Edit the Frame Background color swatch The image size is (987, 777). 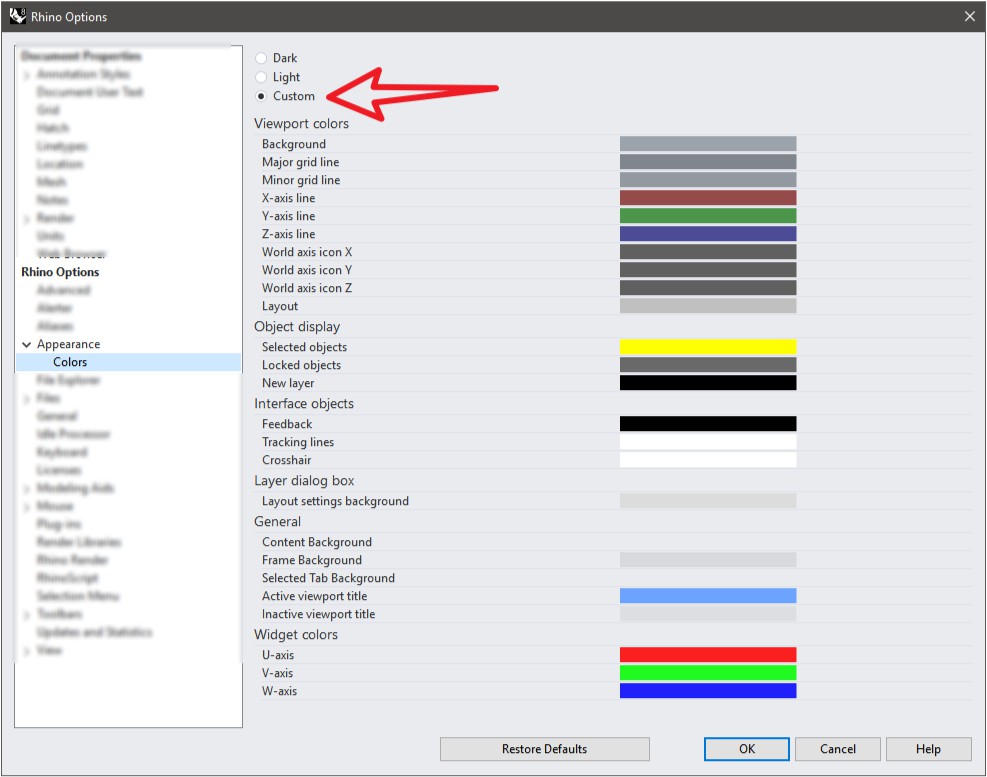pyautogui.click(x=708, y=560)
